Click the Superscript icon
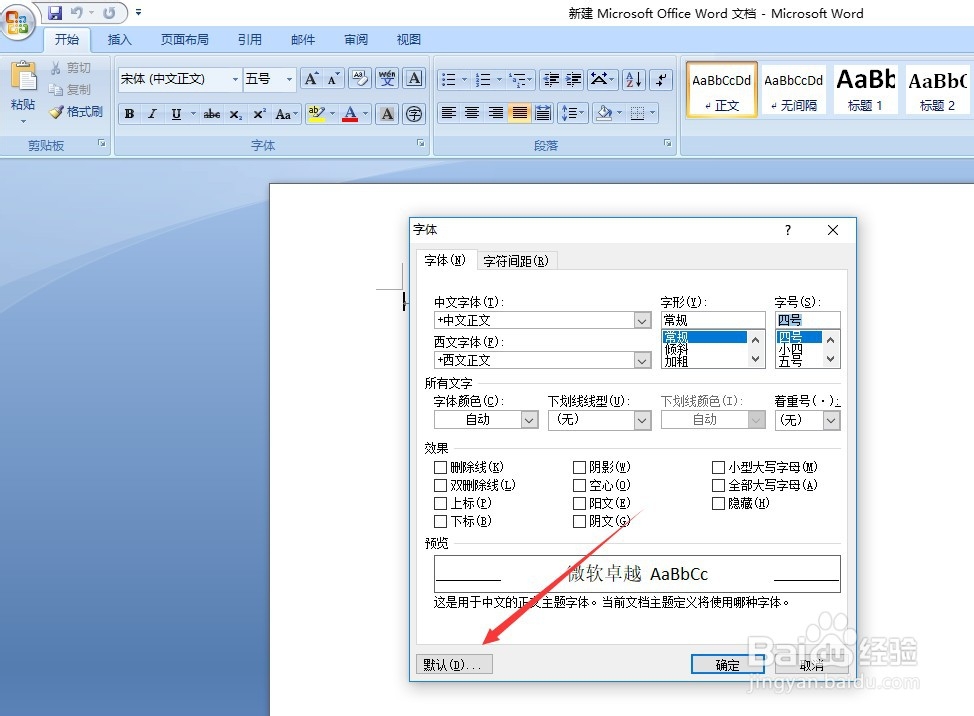The image size is (974, 716). click(x=258, y=113)
